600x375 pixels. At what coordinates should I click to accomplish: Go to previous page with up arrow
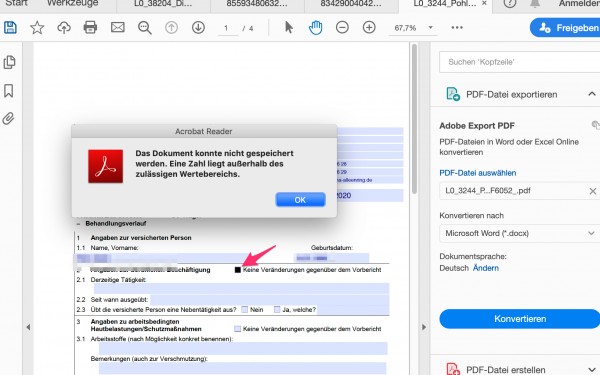pyautogui.click(x=171, y=28)
